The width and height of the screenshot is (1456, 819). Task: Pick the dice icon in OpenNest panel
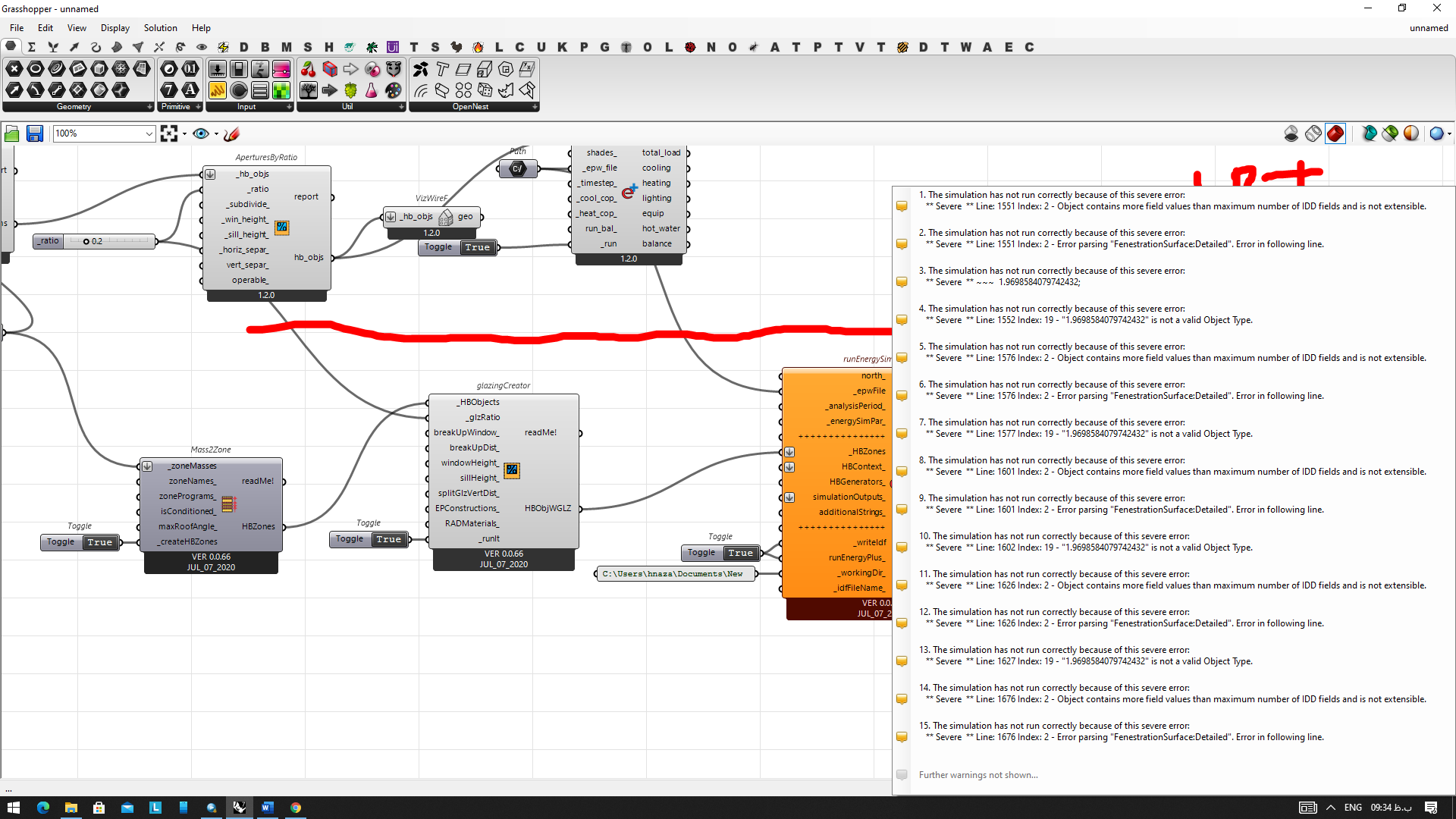coord(485,90)
